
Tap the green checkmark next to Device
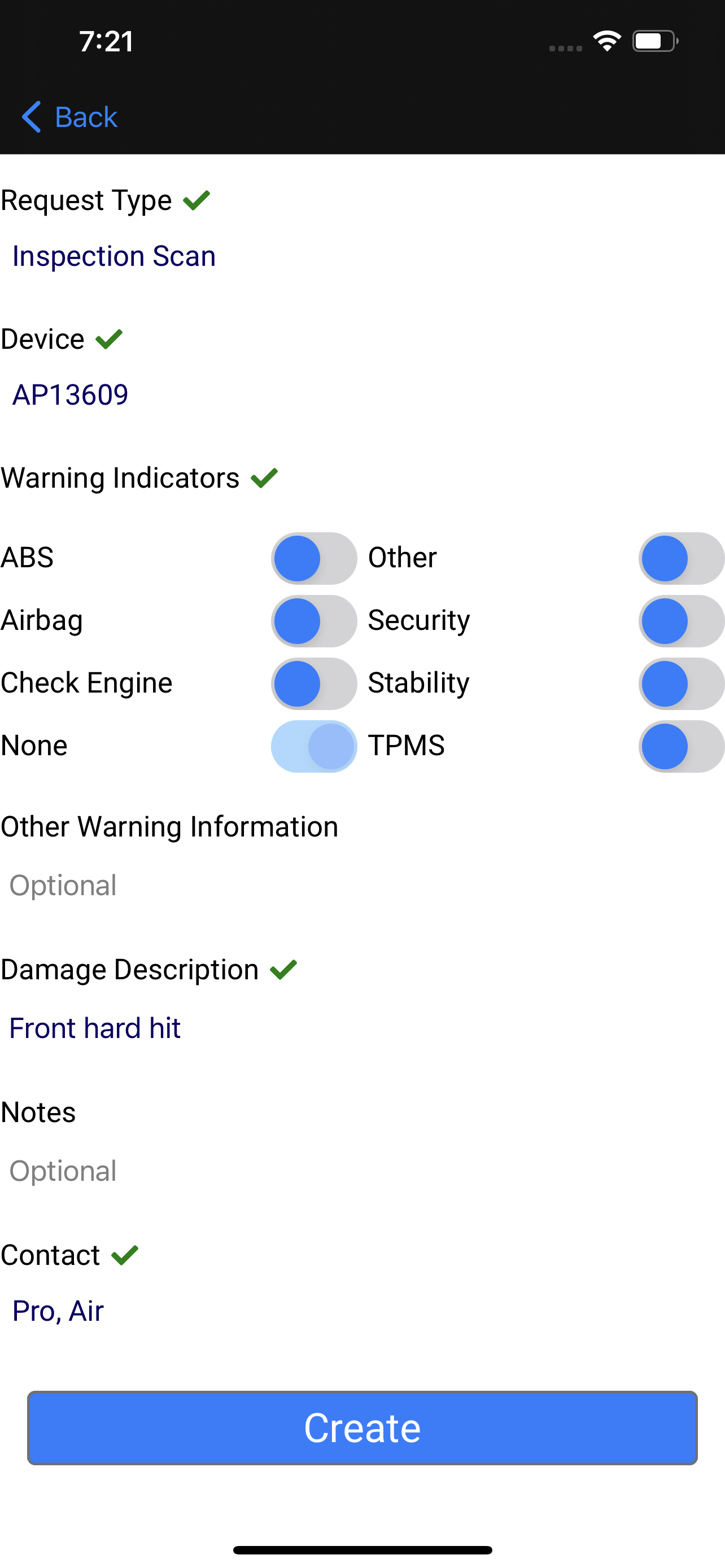click(x=109, y=339)
